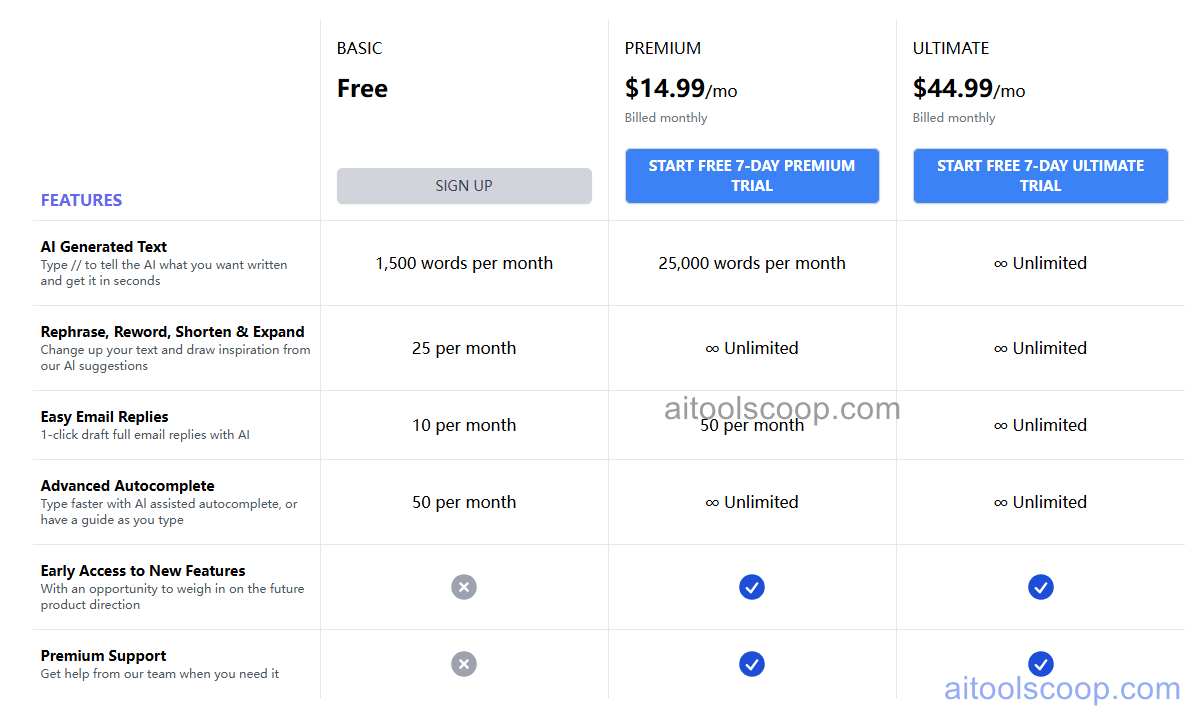This screenshot has width=1200, height=726.
Task: Click the Ultimate Early Access checkmark icon
Action: [x=1041, y=587]
